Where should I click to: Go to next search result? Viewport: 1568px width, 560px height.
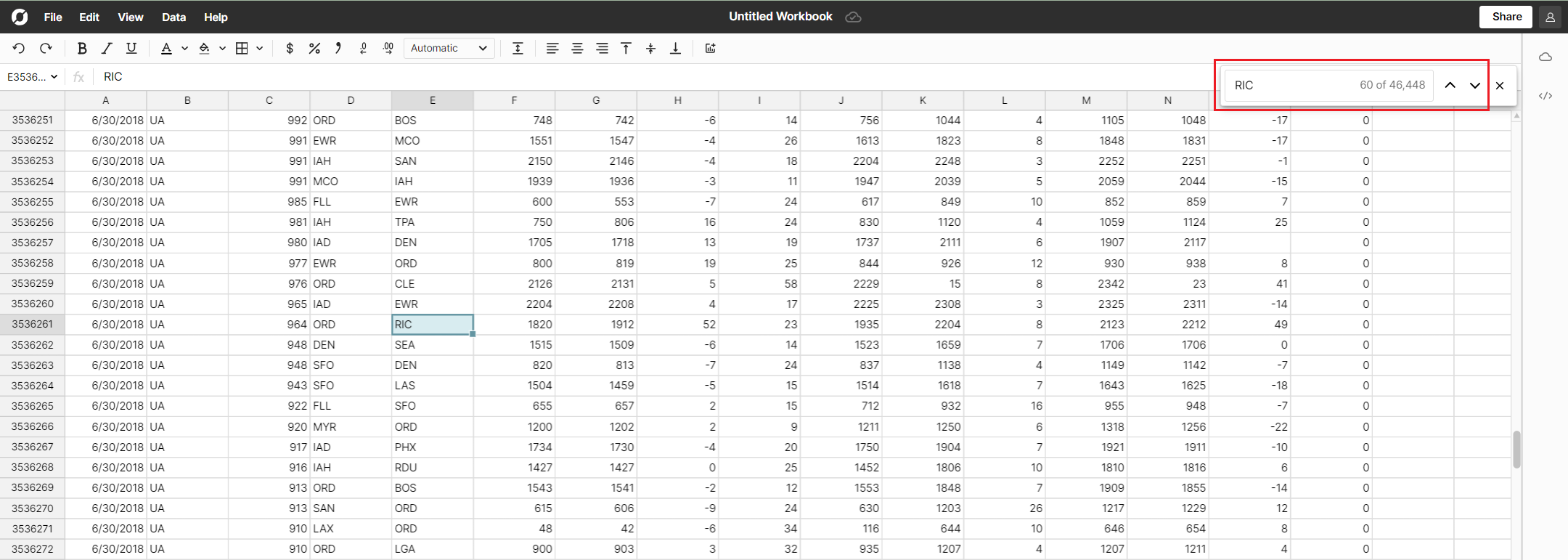click(x=1474, y=86)
